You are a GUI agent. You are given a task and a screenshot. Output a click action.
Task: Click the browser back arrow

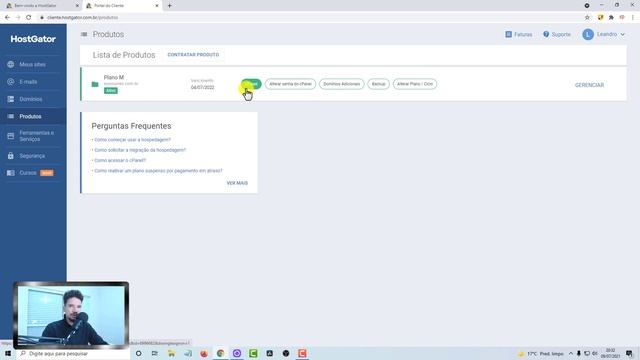[7, 18]
